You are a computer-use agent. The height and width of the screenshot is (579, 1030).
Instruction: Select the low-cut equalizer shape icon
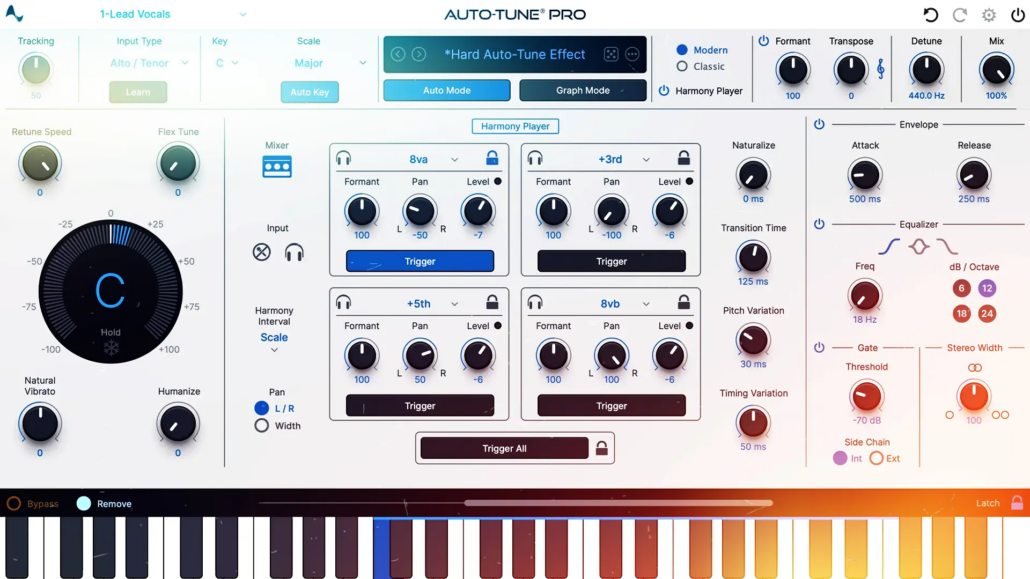point(889,246)
